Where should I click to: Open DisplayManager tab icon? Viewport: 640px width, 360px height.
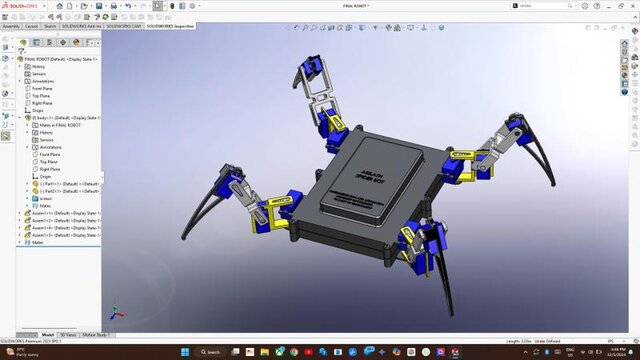click(76, 42)
